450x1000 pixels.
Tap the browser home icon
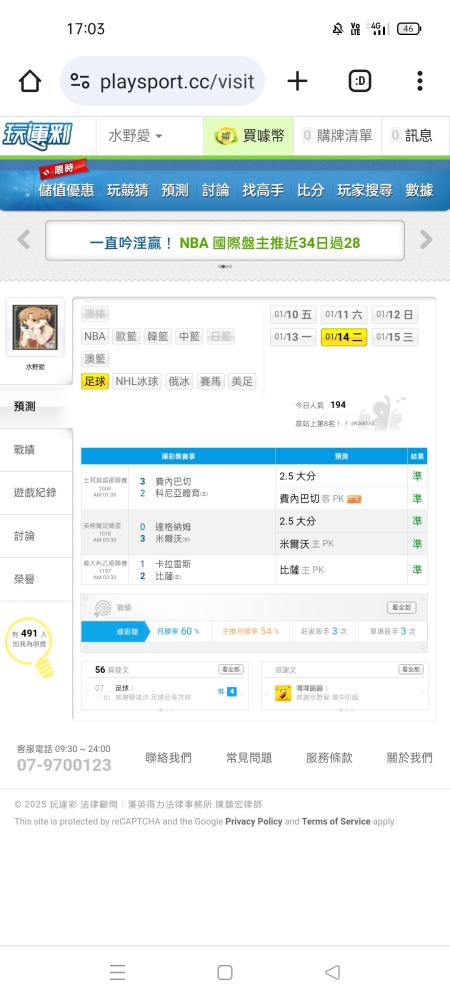[x=30, y=81]
